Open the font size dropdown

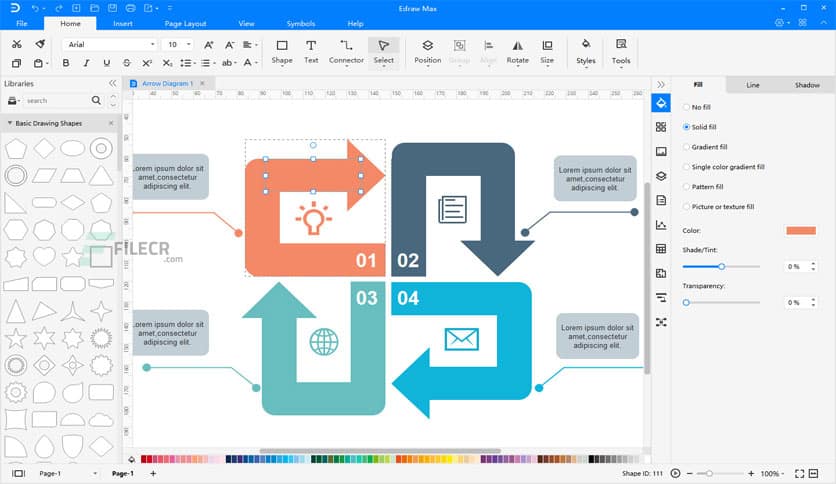[x=189, y=44]
